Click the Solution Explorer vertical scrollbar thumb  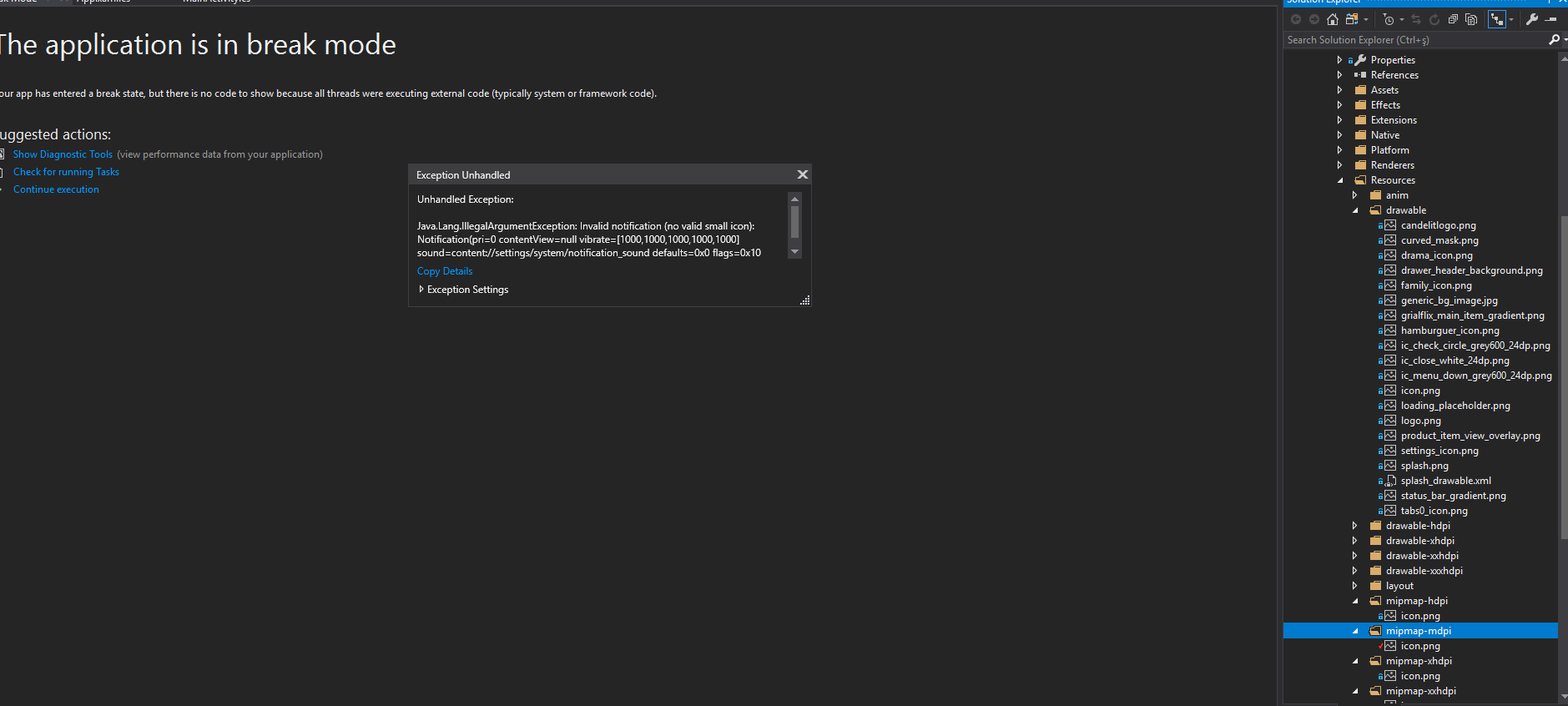click(x=1563, y=376)
